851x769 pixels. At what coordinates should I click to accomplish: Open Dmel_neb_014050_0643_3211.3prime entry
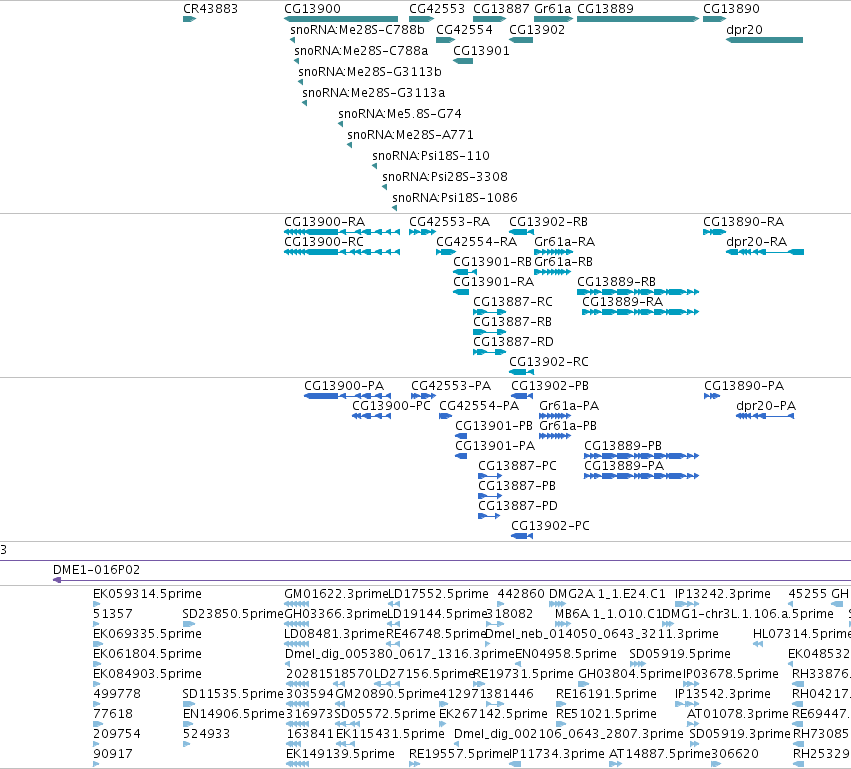pos(601,634)
